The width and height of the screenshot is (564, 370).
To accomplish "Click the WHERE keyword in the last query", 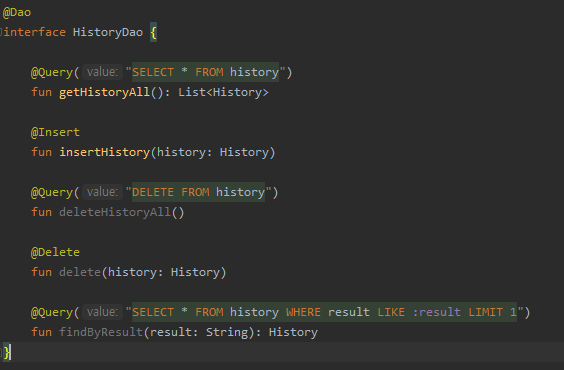I will 303,312.
